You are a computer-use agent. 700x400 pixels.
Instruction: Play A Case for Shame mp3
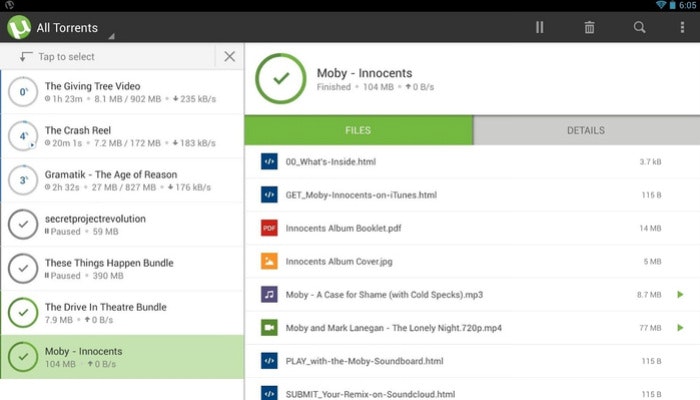point(680,295)
